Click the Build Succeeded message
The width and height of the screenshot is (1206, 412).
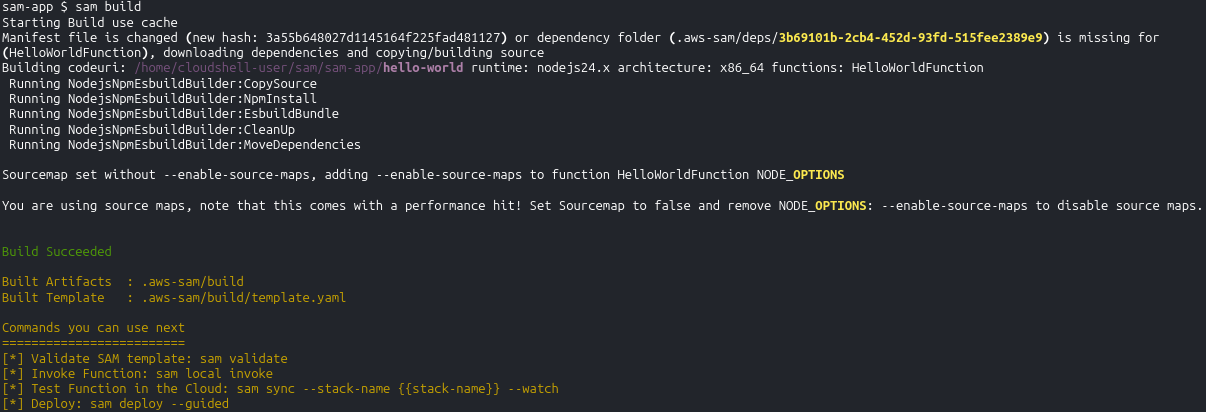tap(57, 252)
